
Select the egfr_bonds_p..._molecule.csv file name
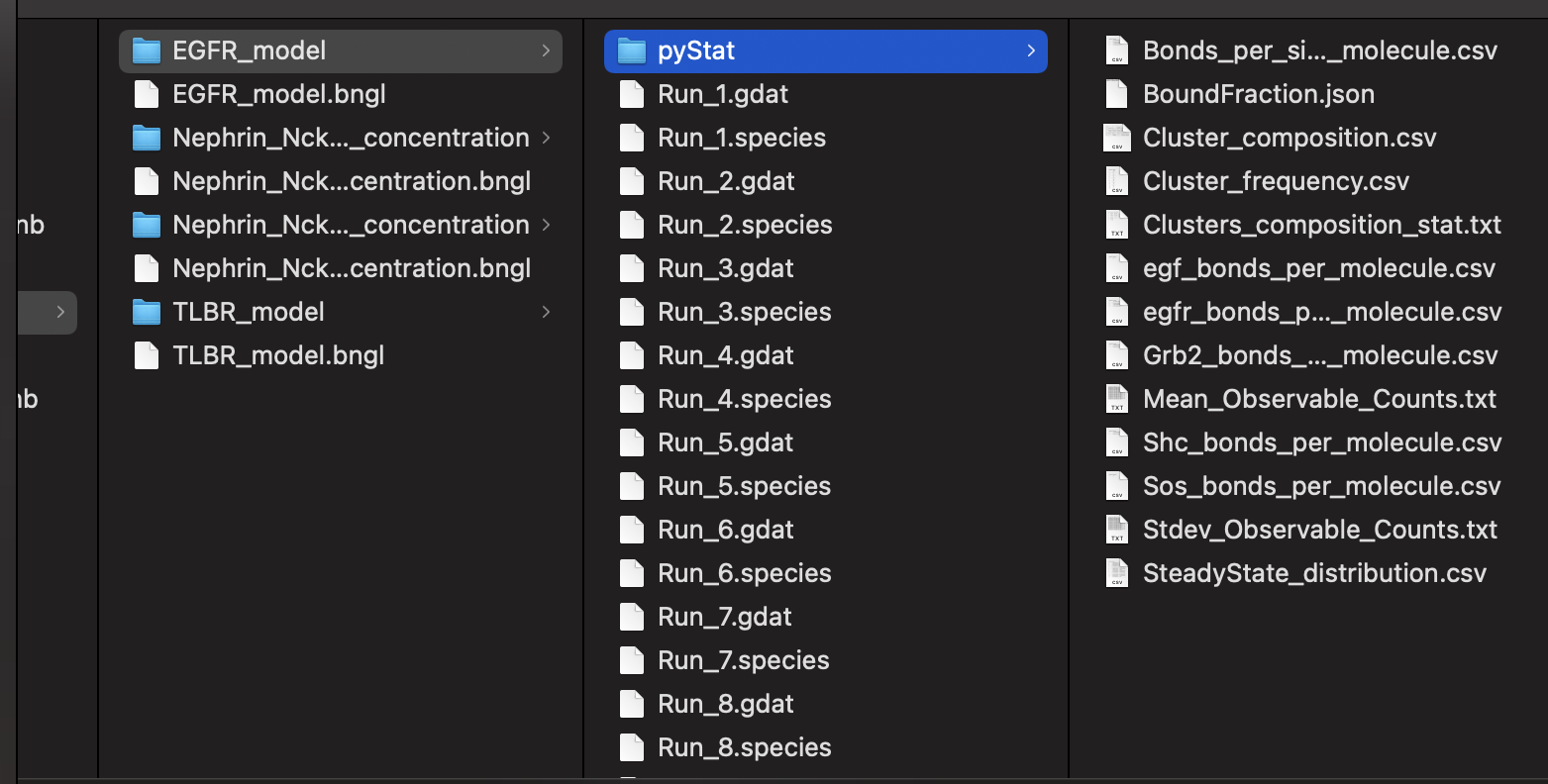[x=1322, y=312]
